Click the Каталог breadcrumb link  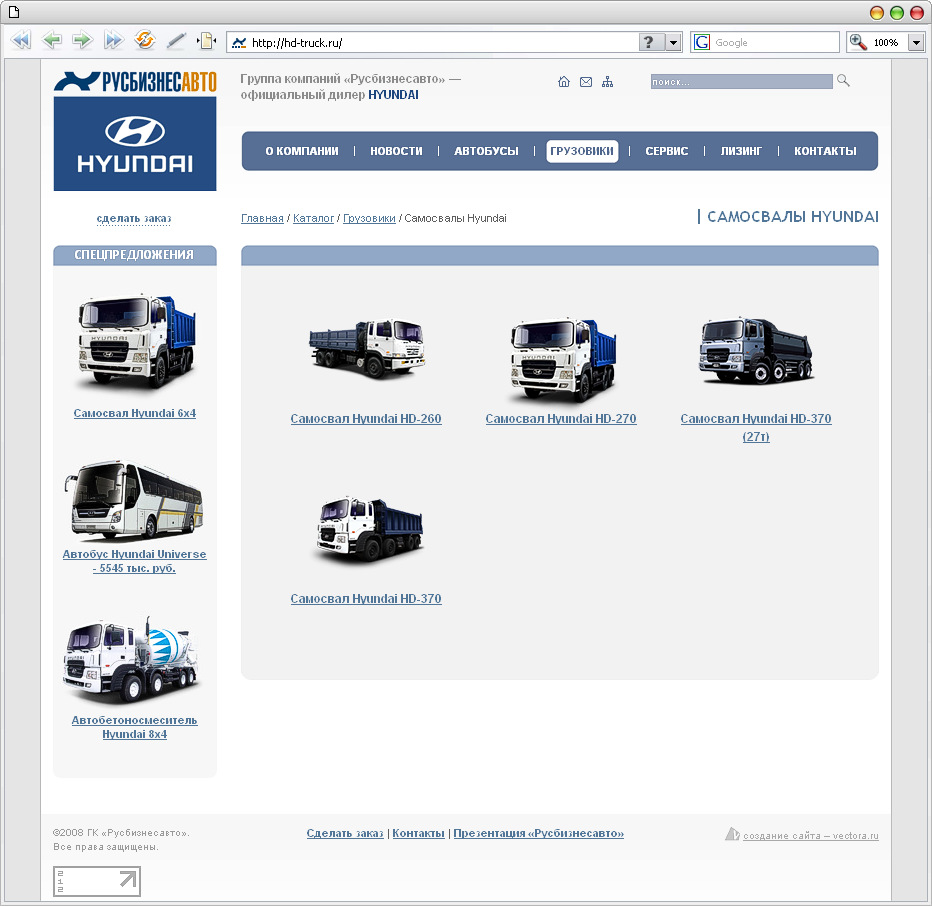(x=313, y=218)
